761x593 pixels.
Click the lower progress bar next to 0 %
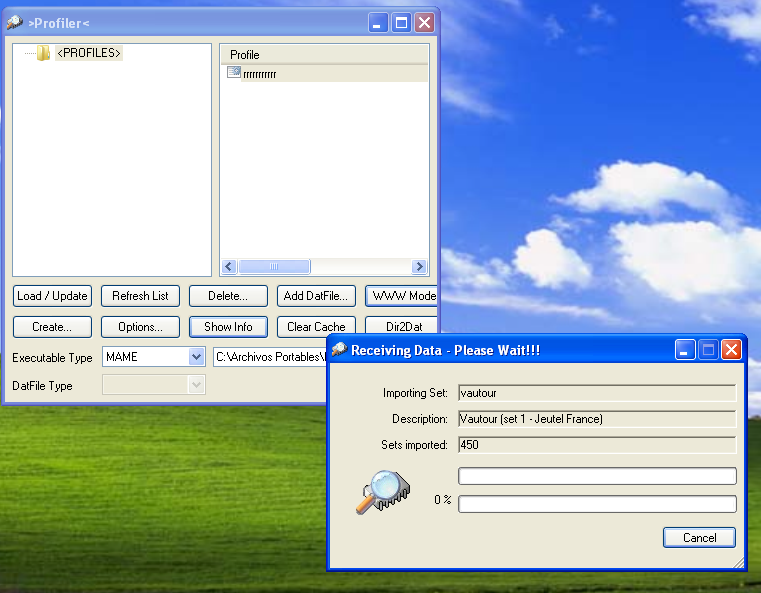(x=597, y=504)
